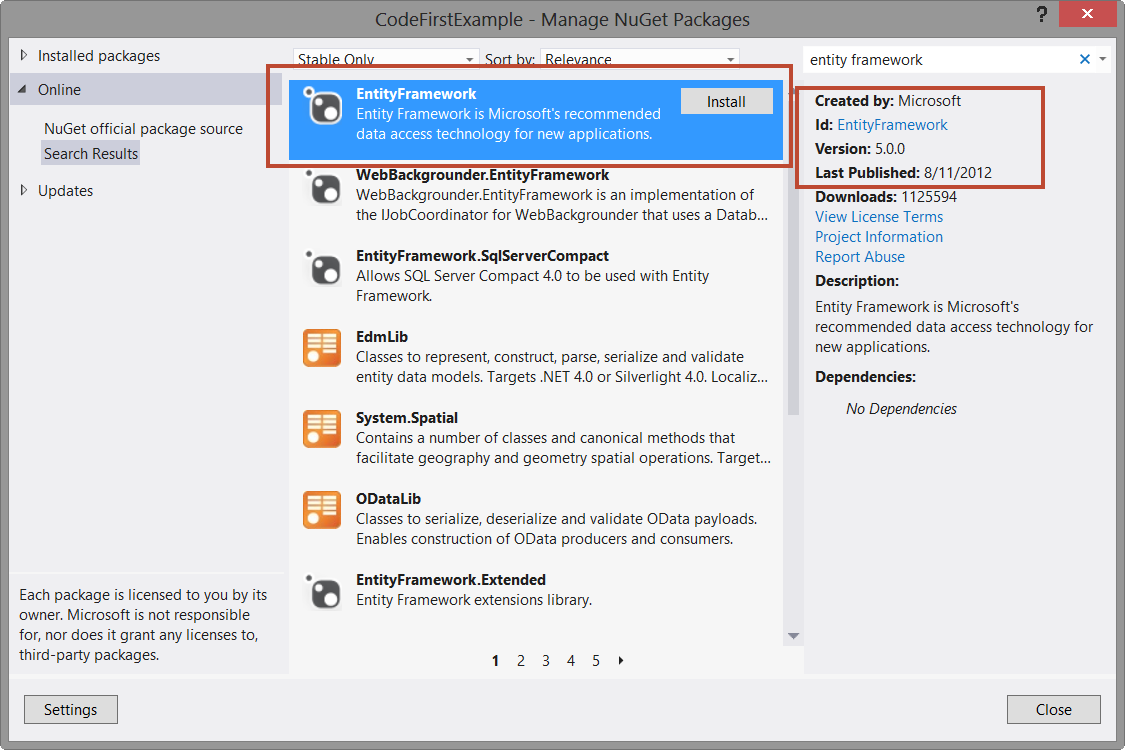1125x750 pixels.
Task: Open the Project Information link
Action: click(x=878, y=236)
